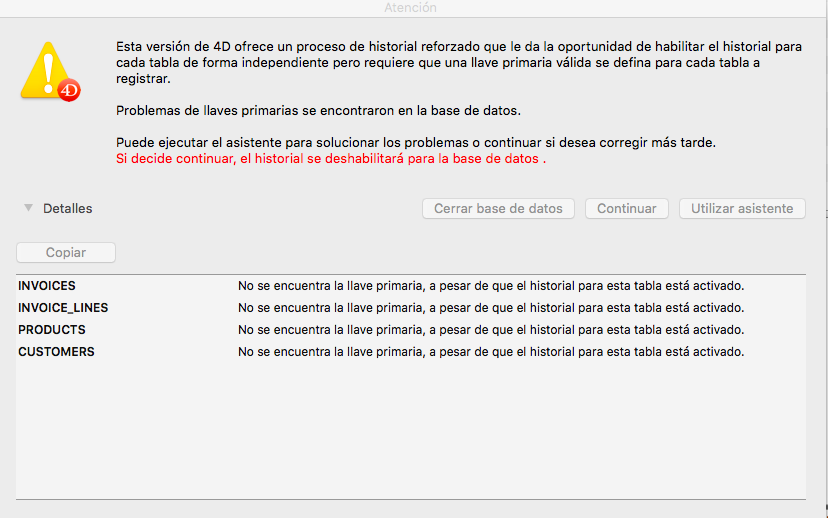Click the Continuar button
Image resolution: width=828 pixels, height=518 pixels.
(626, 209)
